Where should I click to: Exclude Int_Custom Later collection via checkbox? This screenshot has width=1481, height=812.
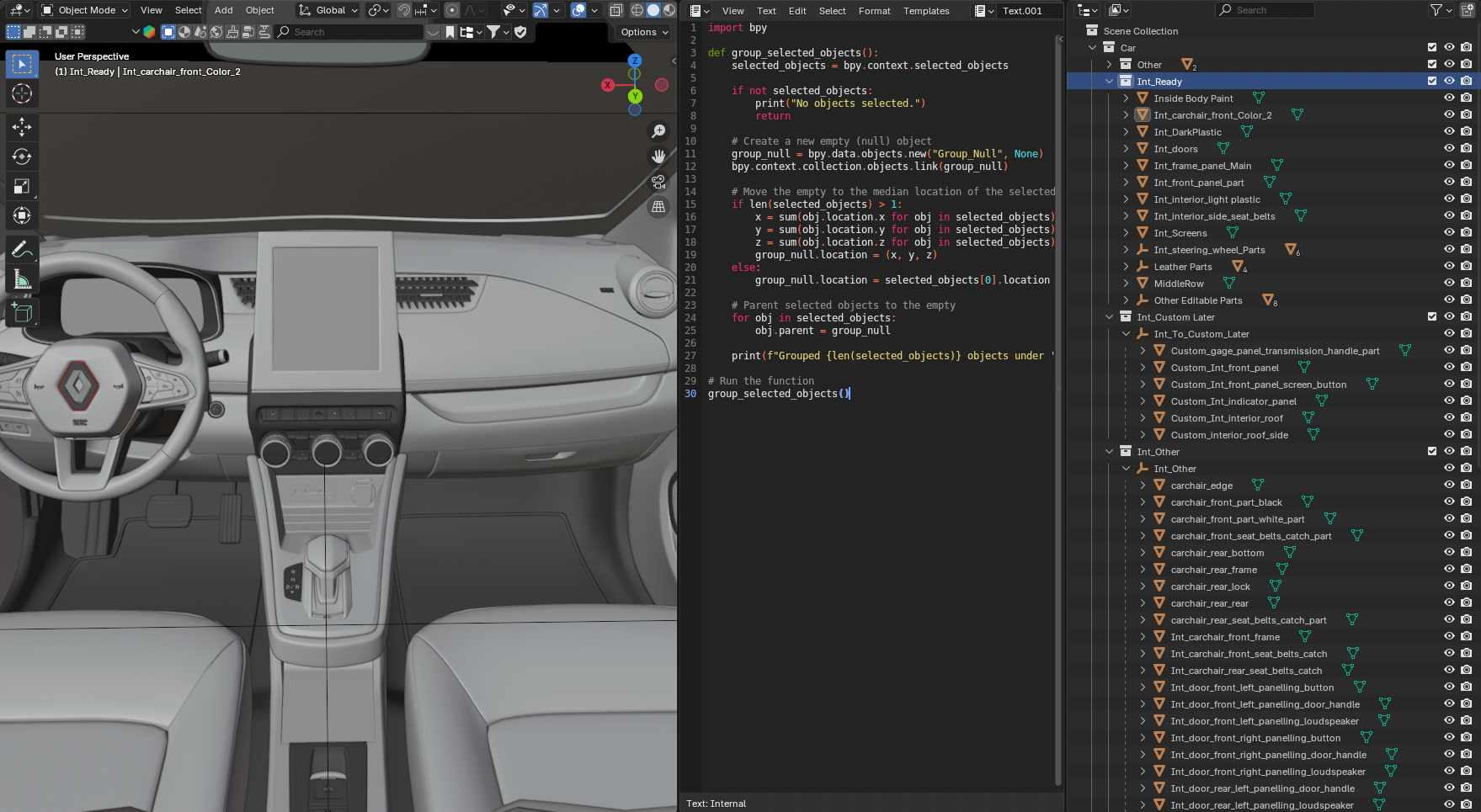click(x=1431, y=317)
